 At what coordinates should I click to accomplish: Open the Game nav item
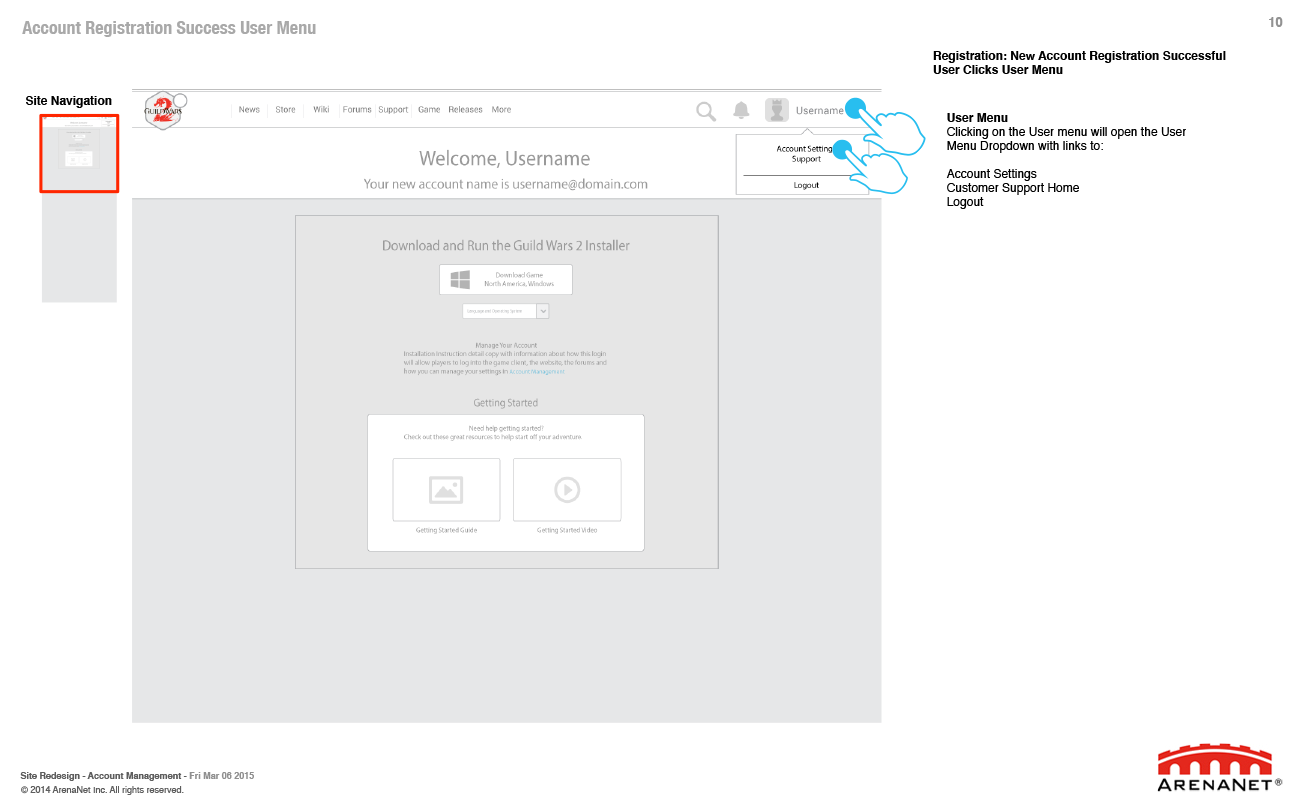point(429,110)
